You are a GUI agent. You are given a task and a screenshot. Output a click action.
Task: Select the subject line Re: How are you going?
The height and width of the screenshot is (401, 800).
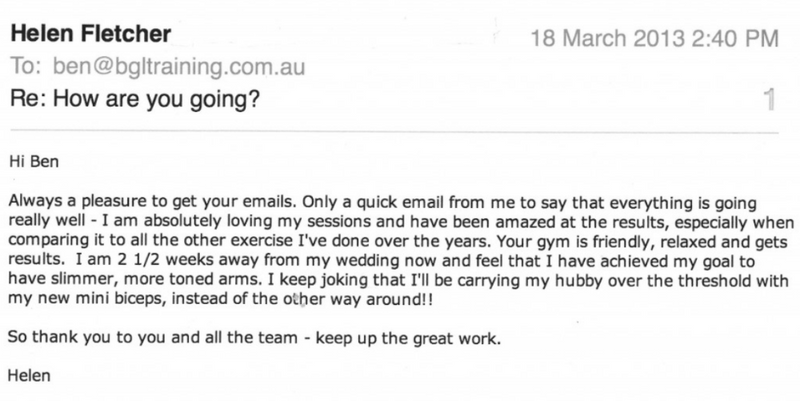(135, 98)
